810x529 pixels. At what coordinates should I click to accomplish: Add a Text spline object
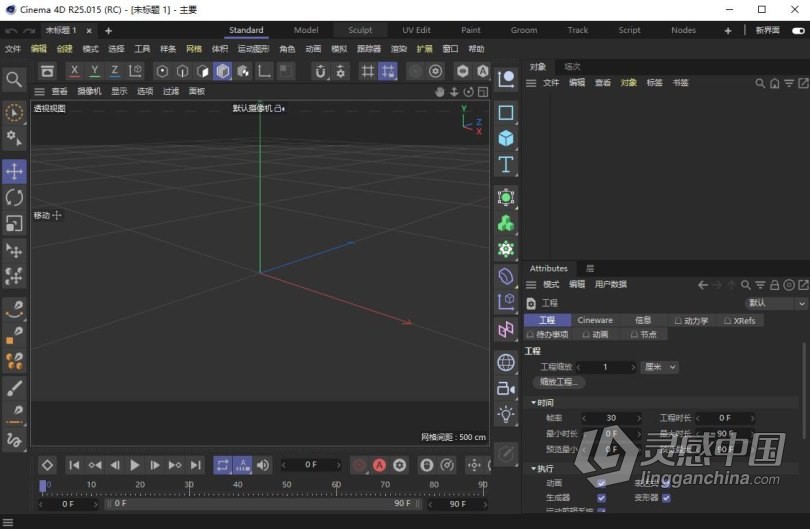(506, 164)
